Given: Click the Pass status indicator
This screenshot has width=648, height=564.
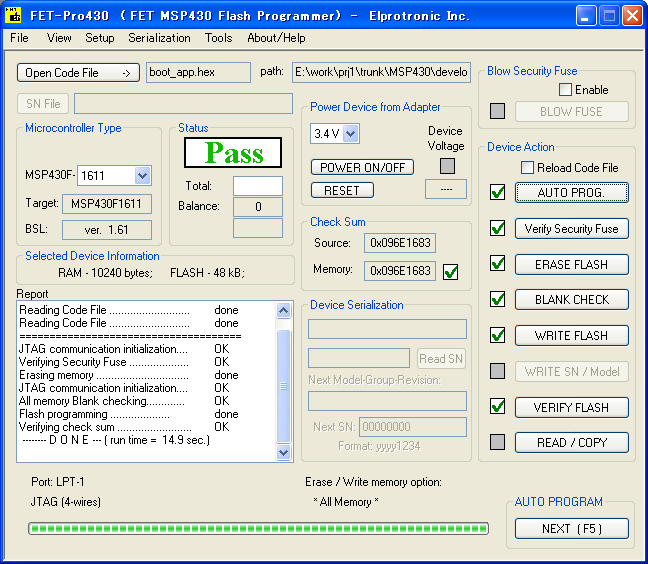Looking at the screenshot, I should pyautogui.click(x=233, y=152).
